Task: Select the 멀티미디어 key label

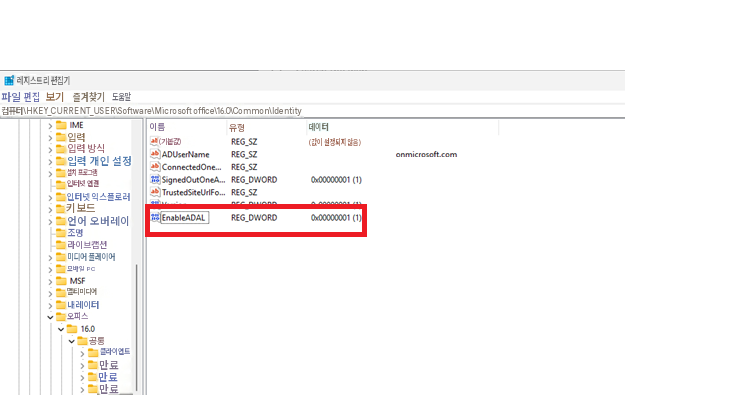Action: pyautogui.click(x=82, y=292)
